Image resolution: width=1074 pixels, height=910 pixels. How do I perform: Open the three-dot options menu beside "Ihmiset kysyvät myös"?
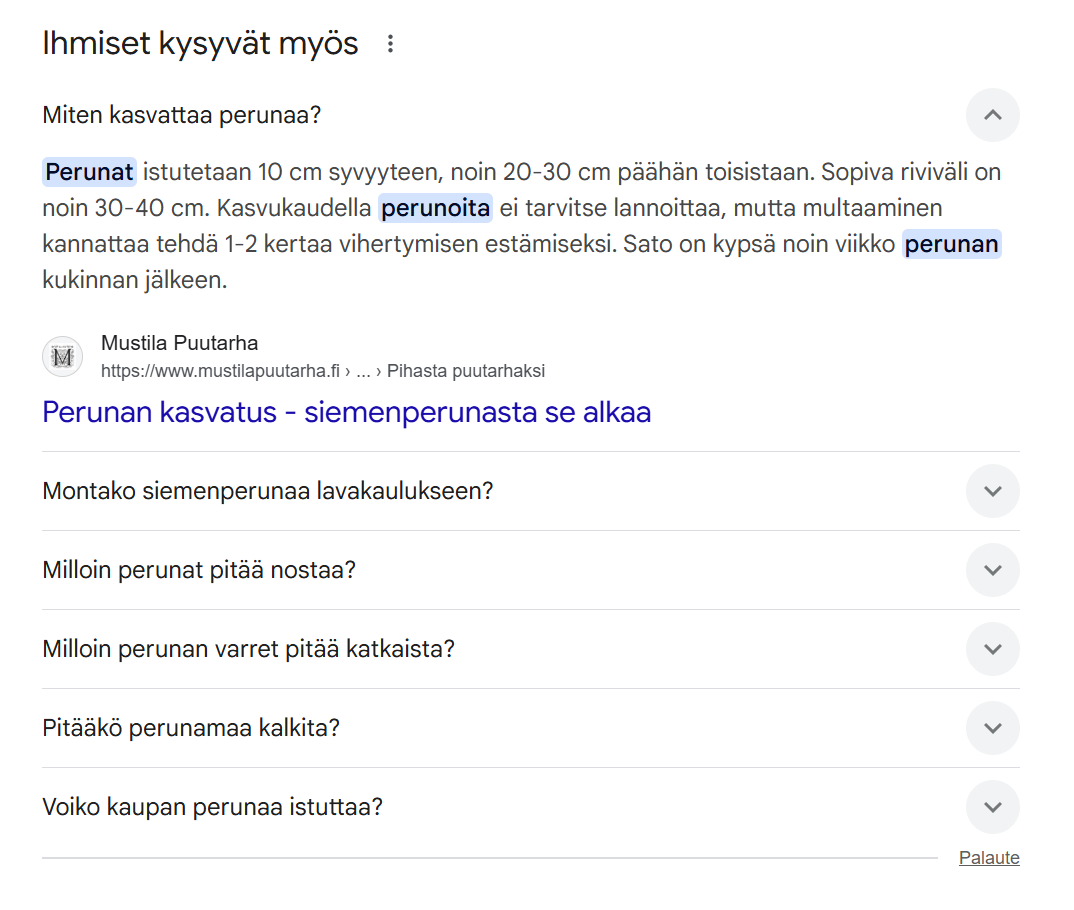390,42
